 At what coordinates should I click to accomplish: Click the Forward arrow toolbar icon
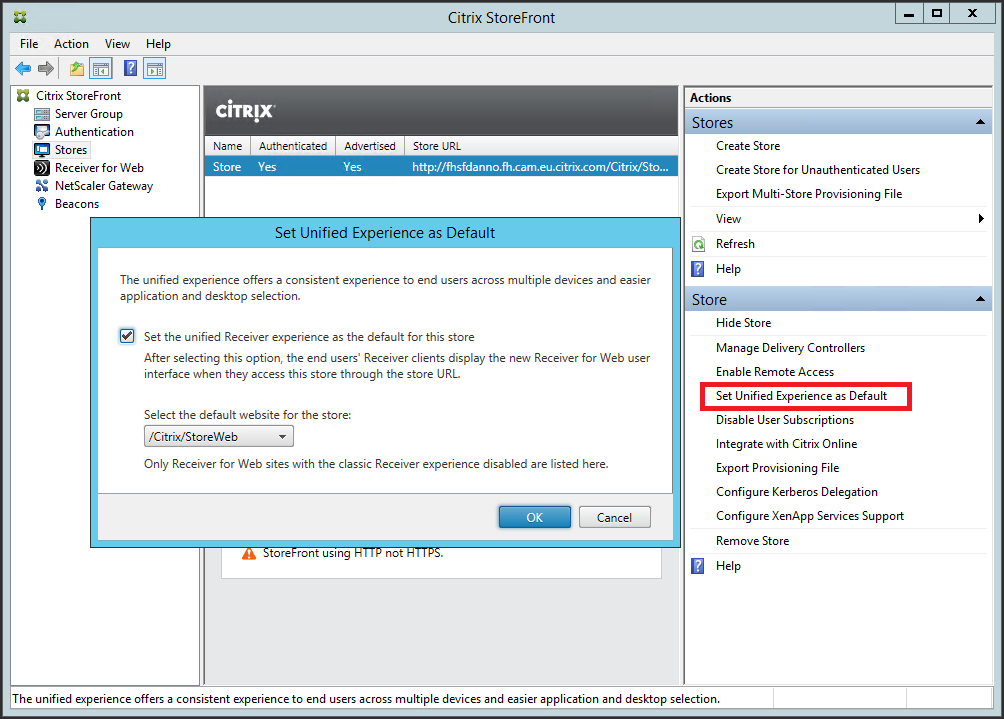[x=45, y=69]
